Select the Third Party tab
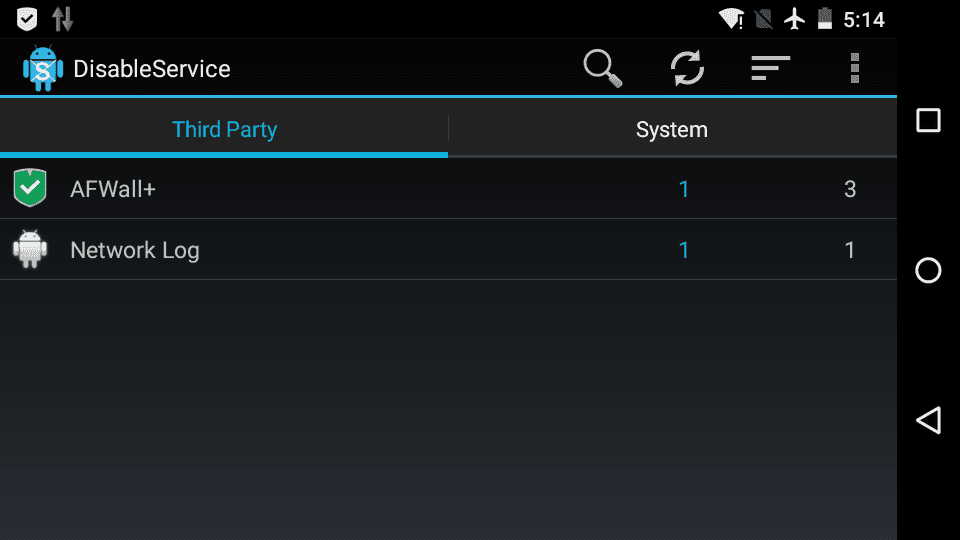Viewport: 960px width, 540px height. point(224,129)
